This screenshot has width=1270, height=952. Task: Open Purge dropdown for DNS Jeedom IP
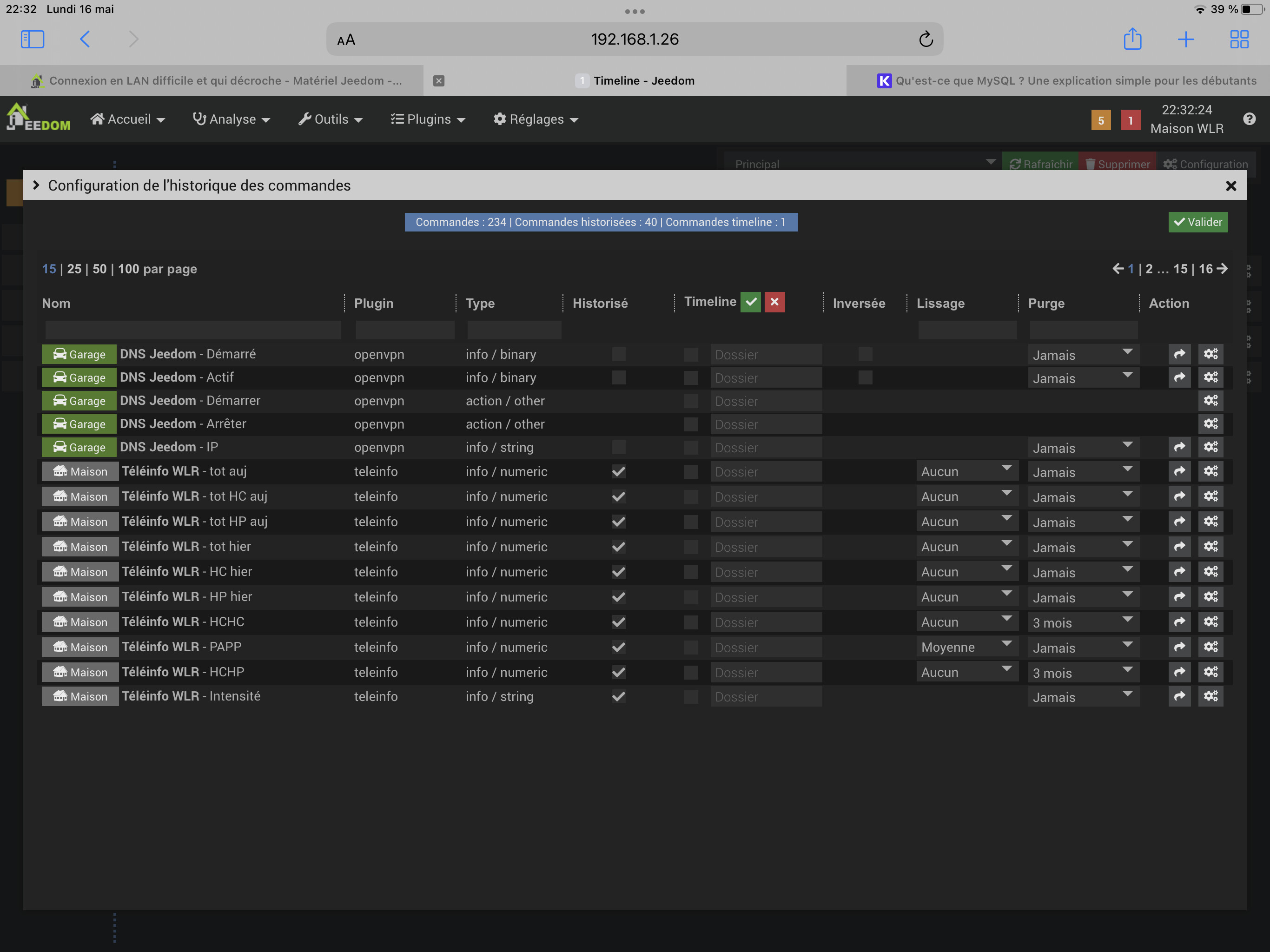pyautogui.click(x=1082, y=448)
